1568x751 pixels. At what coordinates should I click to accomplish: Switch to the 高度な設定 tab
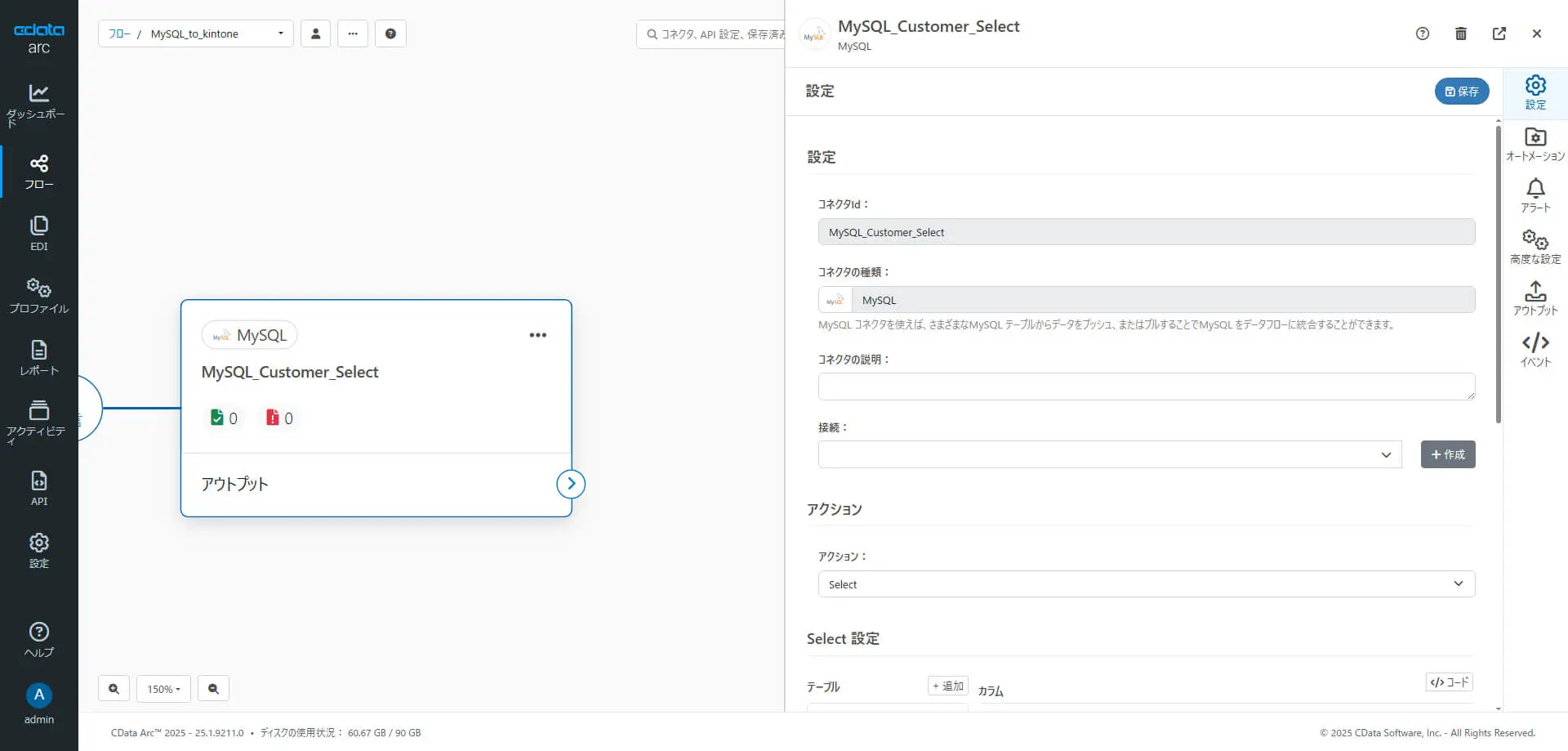1535,247
